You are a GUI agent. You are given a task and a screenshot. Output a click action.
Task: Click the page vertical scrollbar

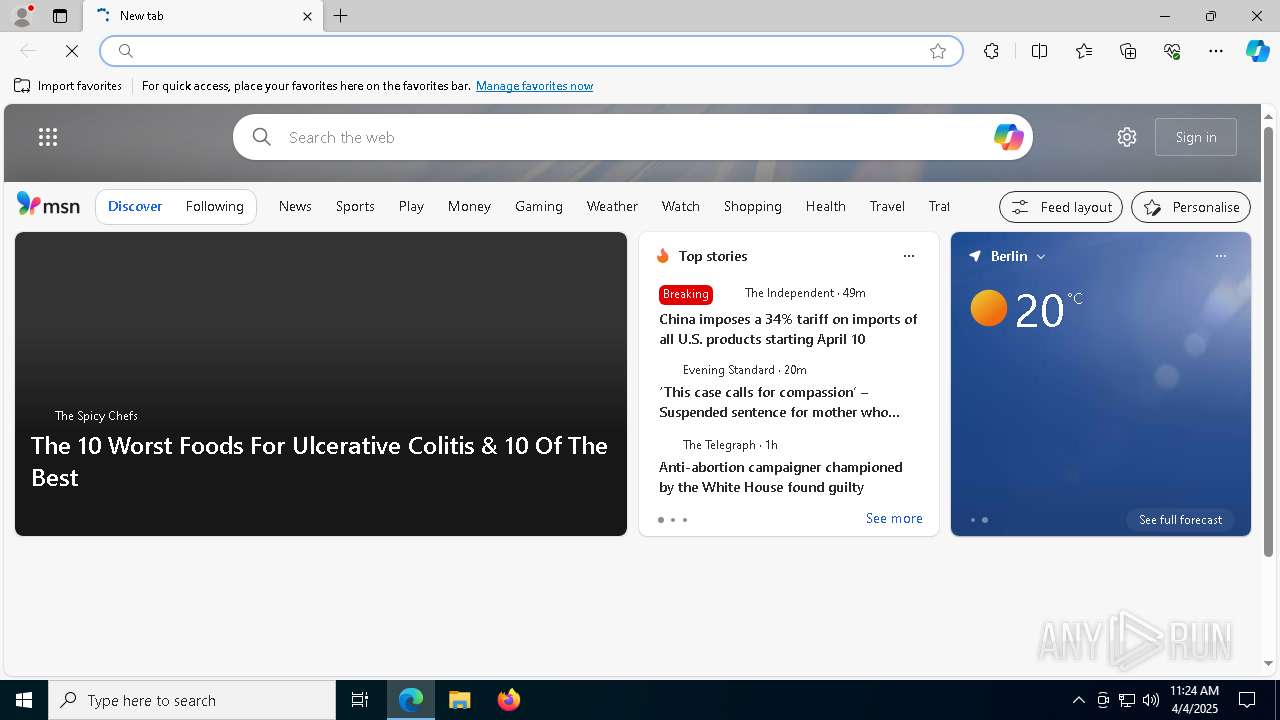[1268, 340]
